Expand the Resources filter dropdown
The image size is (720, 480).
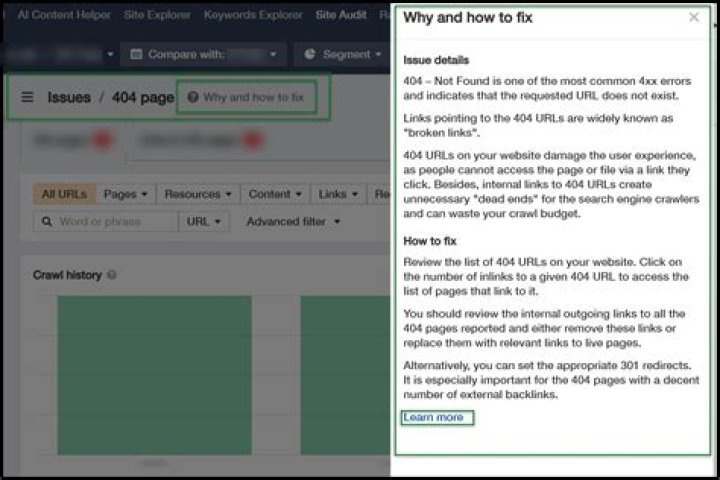point(197,194)
